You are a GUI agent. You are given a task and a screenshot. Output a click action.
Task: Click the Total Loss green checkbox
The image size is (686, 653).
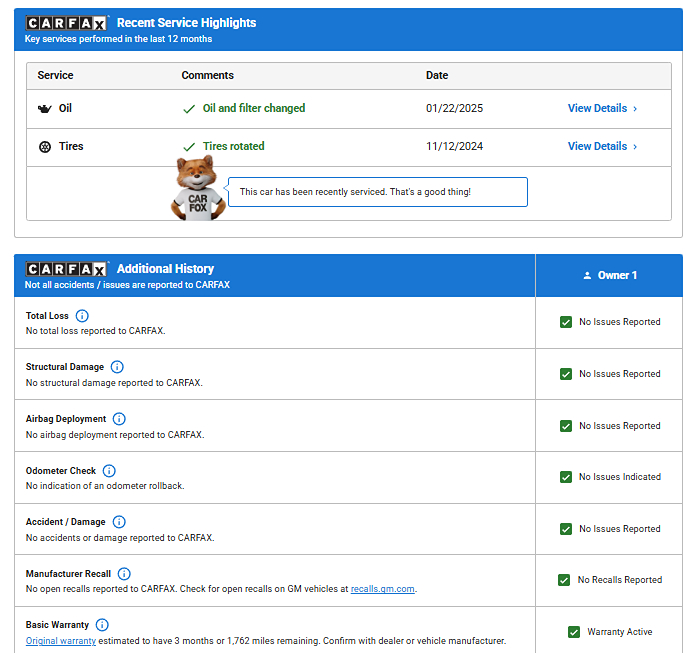[x=566, y=322]
